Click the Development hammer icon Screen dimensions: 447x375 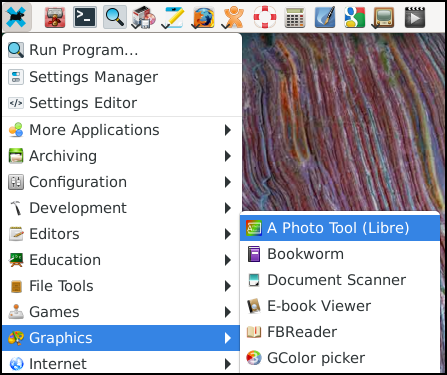pos(16,208)
